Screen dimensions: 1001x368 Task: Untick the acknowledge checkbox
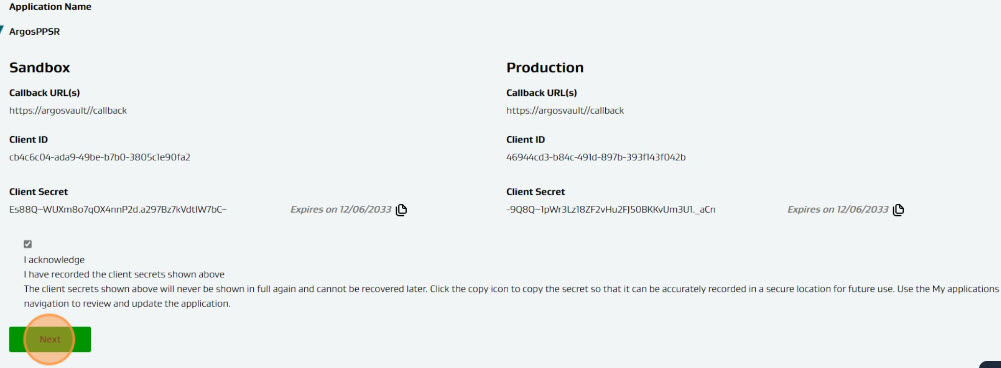tap(27, 244)
